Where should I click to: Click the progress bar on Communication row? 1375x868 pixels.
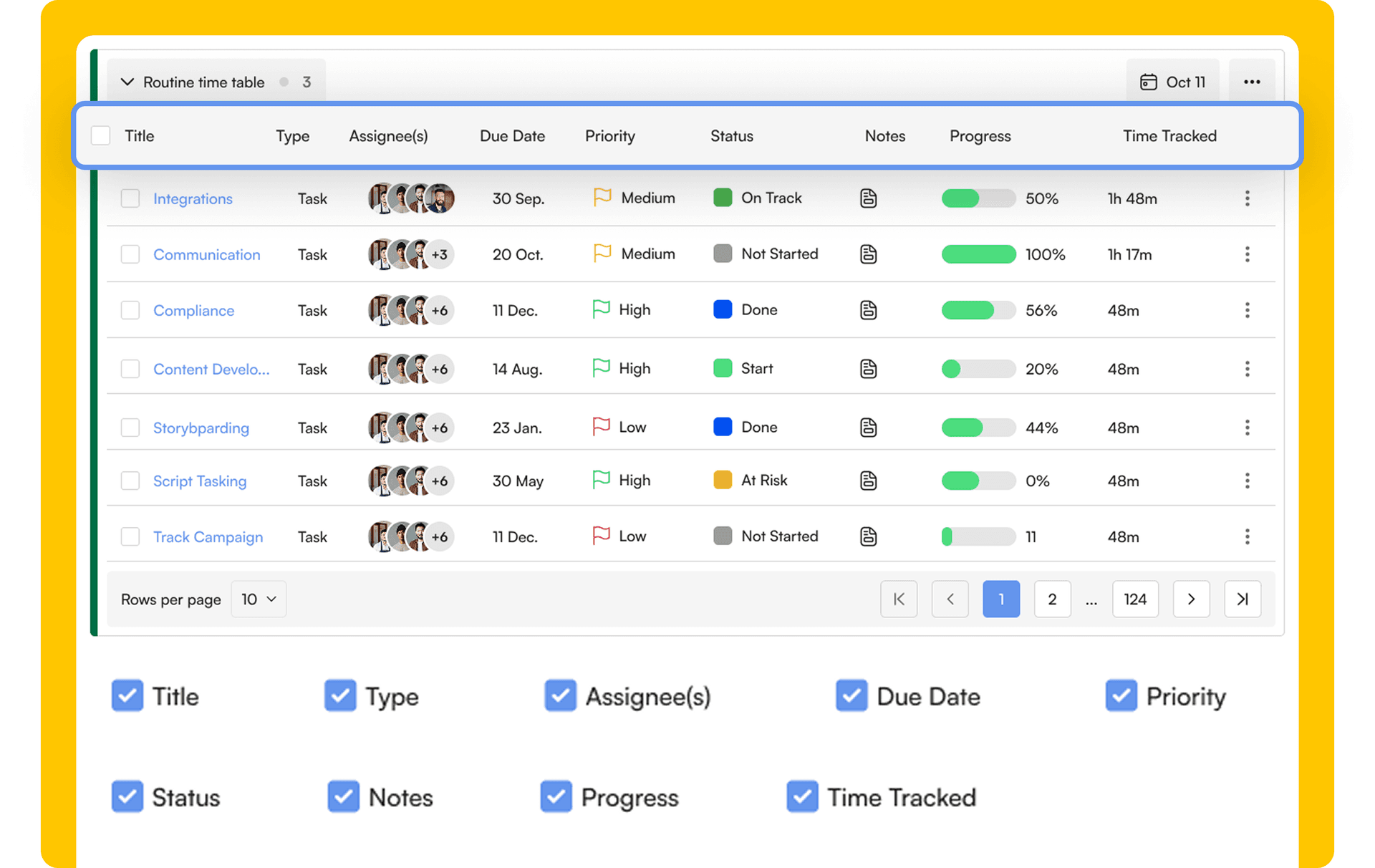pyautogui.click(x=978, y=254)
